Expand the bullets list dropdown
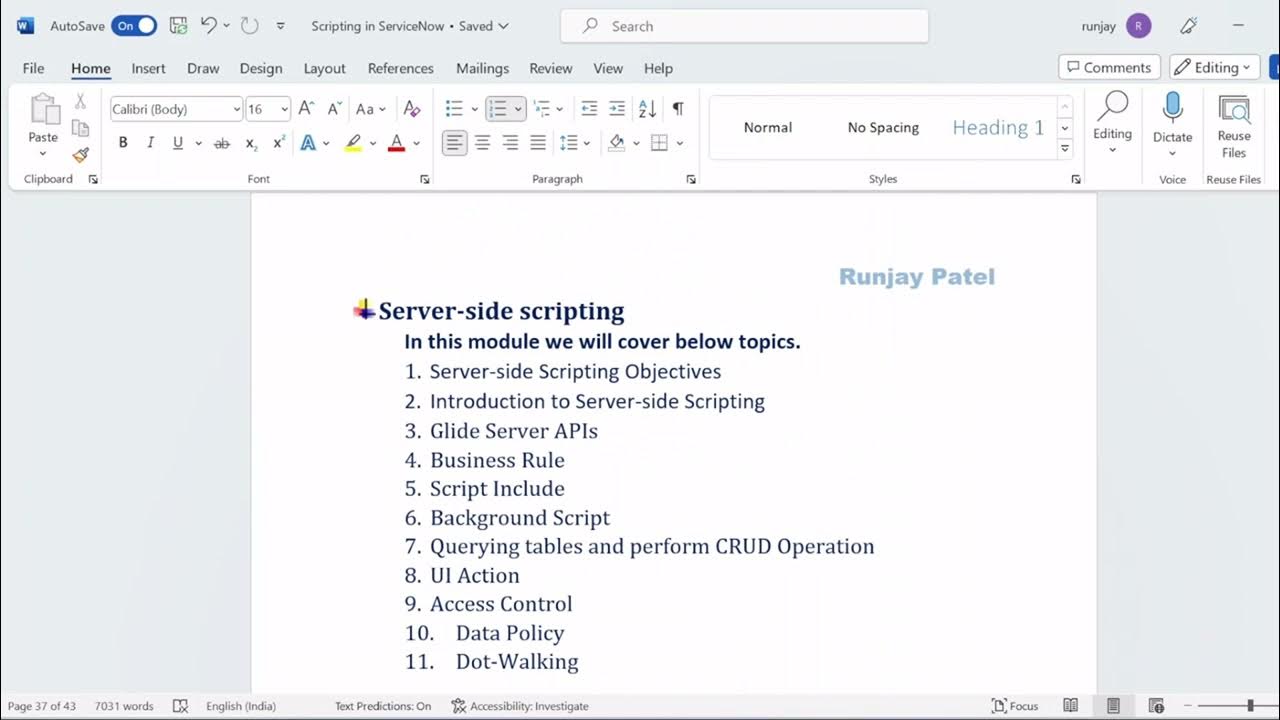The width and height of the screenshot is (1280, 720). [x=475, y=109]
